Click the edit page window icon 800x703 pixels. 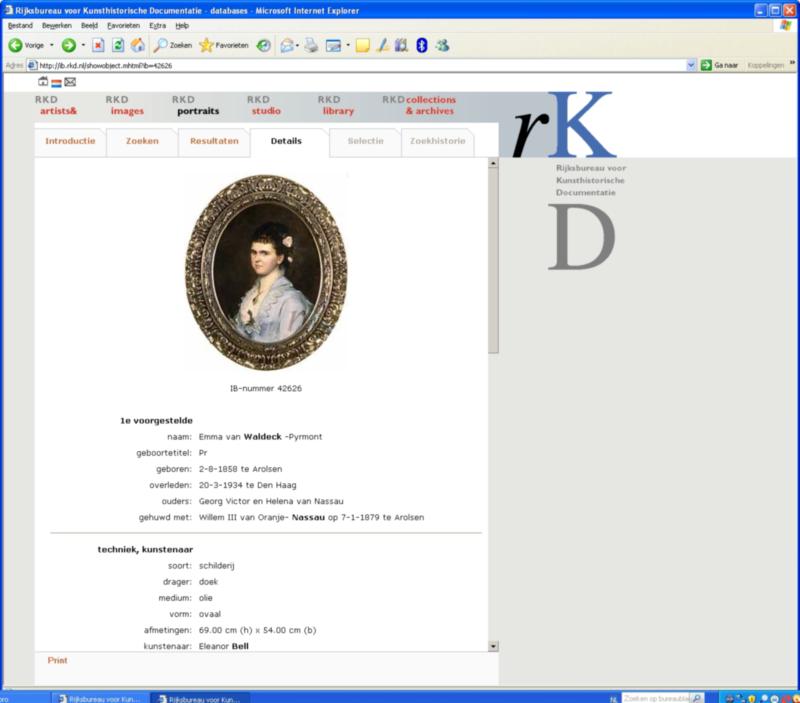click(x=333, y=45)
